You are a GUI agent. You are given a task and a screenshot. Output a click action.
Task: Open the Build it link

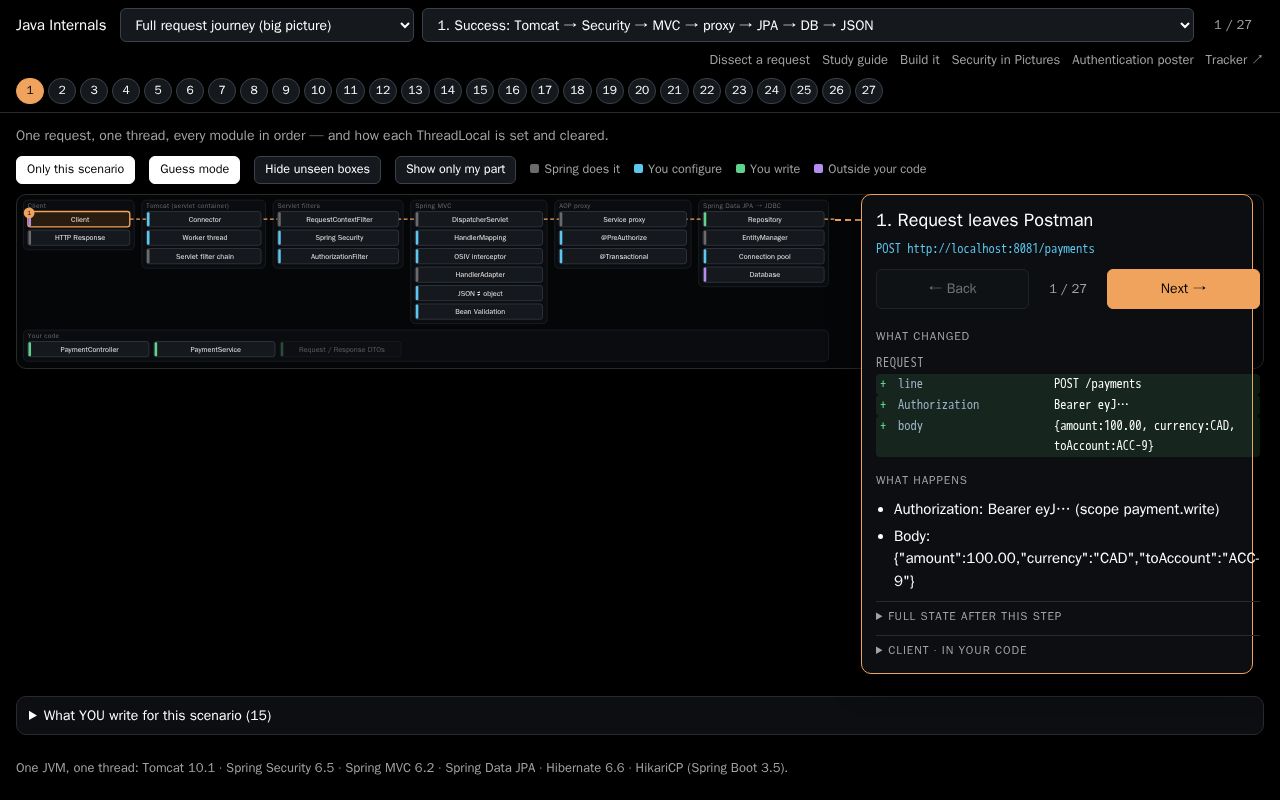tap(919, 60)
